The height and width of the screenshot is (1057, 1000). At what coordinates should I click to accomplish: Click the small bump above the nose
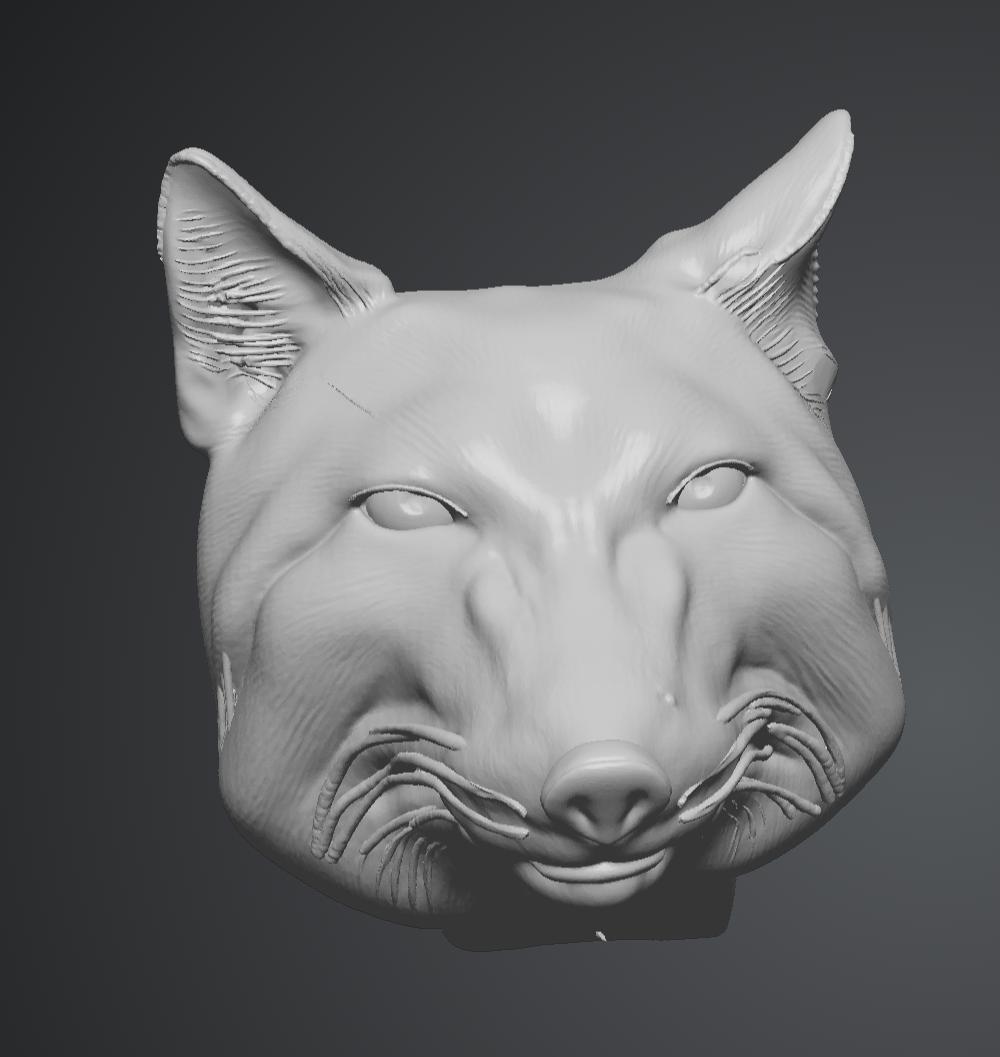[x=666, y=697]
